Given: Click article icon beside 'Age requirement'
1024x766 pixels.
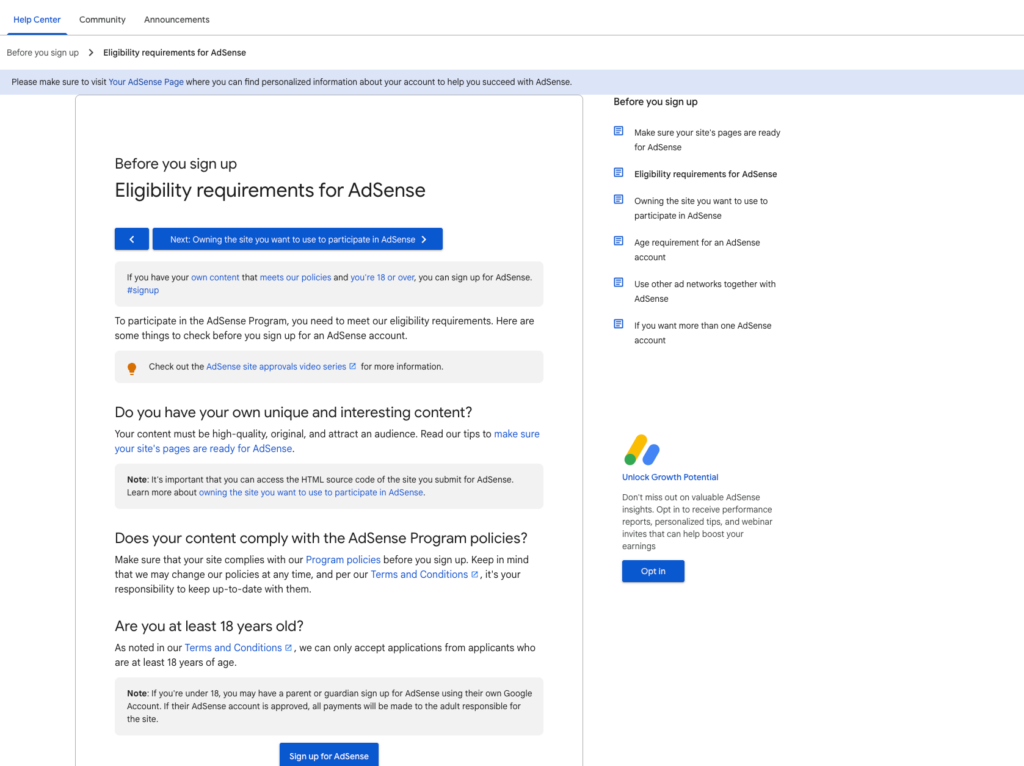Looking at the screenshot, I should pos(618,242).
